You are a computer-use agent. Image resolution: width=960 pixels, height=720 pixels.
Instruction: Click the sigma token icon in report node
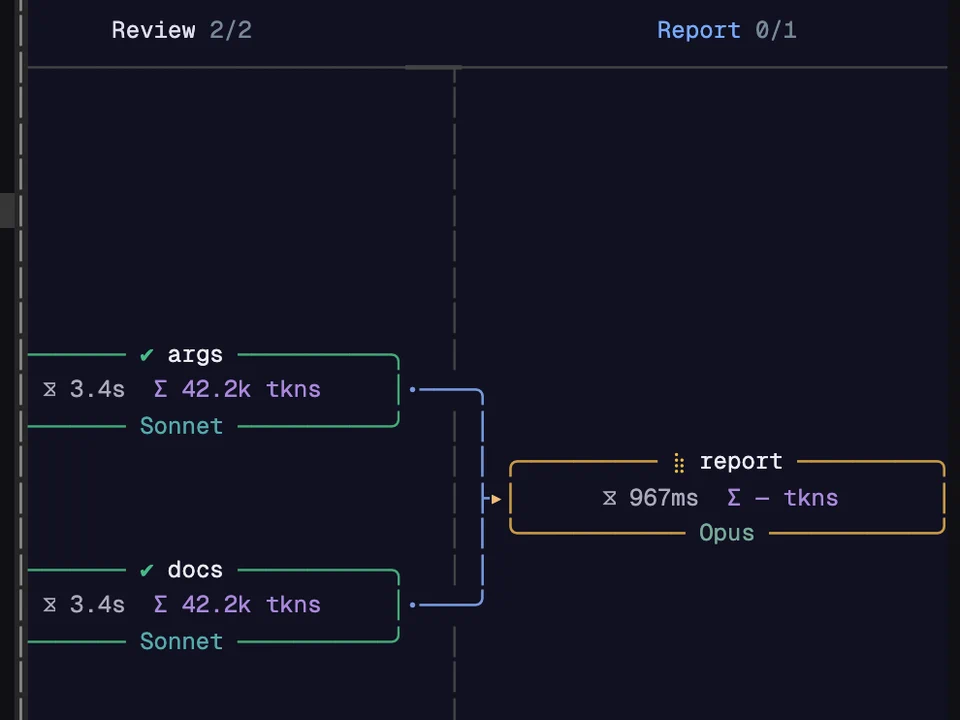point(733,497)
